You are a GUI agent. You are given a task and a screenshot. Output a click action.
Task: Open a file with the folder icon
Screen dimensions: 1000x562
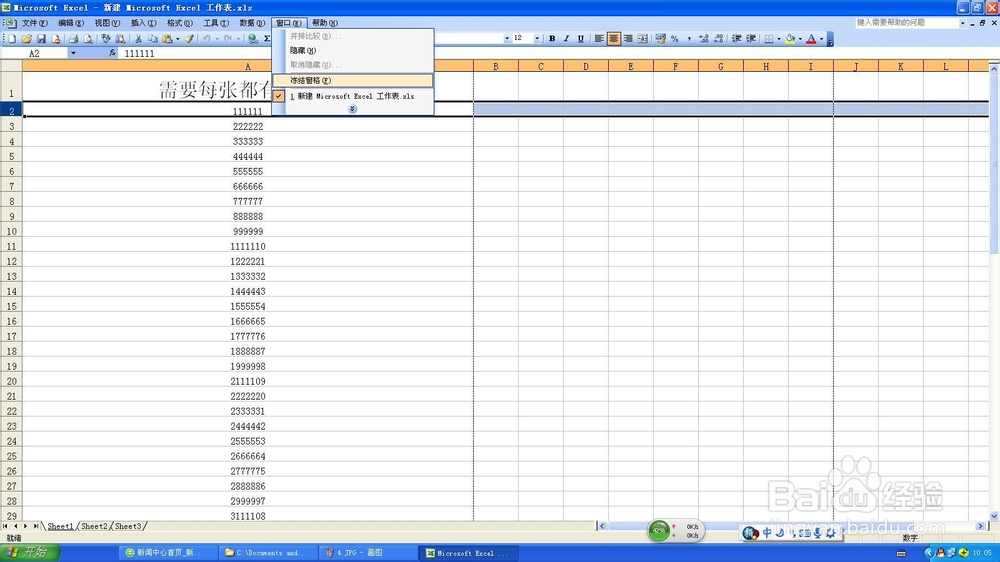pos(27,39)
